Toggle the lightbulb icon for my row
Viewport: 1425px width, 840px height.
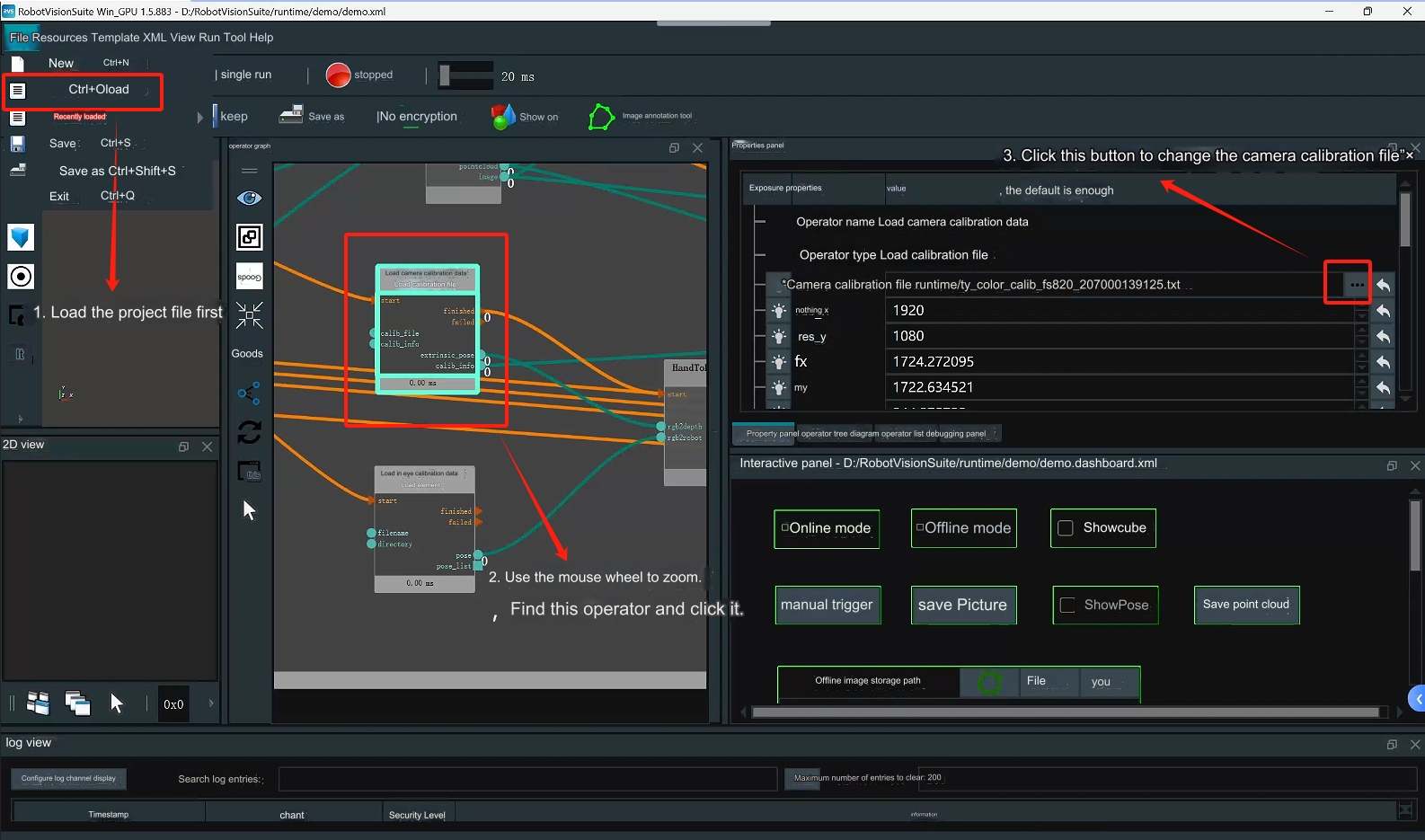click(779, 388)
